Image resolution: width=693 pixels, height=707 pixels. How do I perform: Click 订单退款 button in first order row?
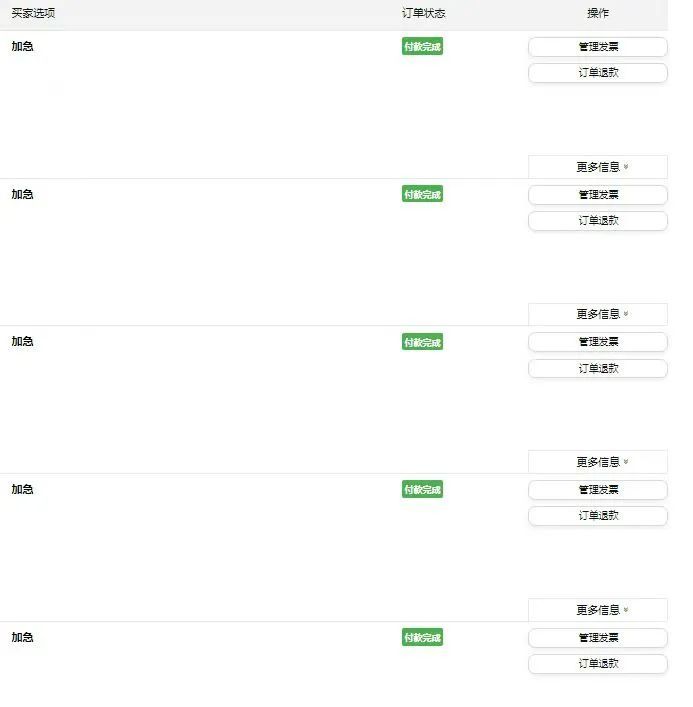pyautogui.click(x=597, y=73)
